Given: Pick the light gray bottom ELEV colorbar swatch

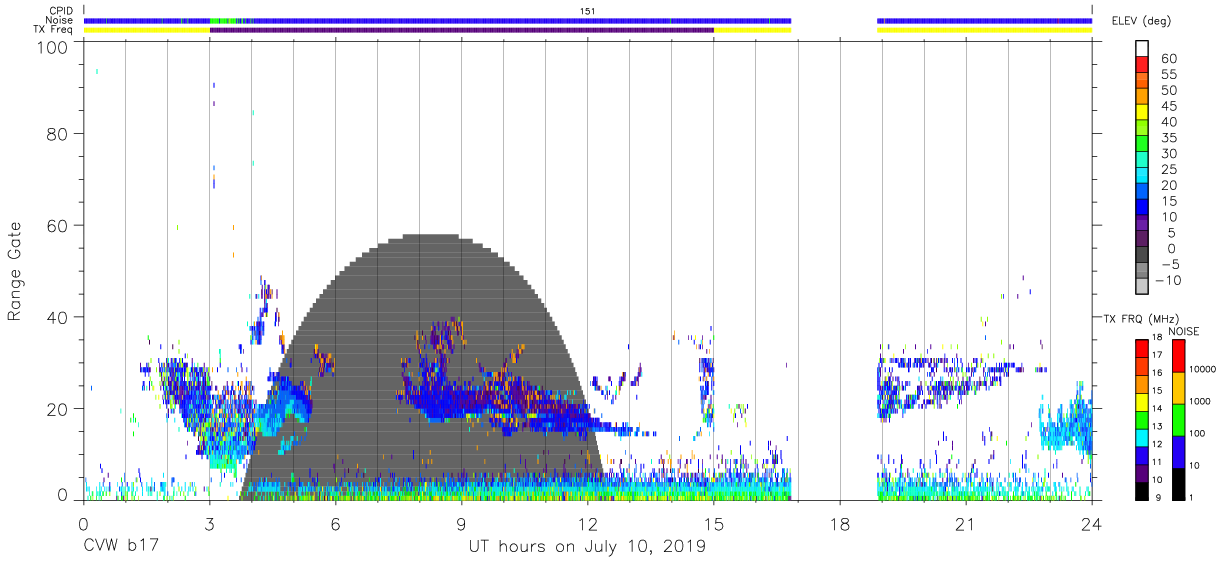Looking at the screenshot, I should click(1142, 287).
